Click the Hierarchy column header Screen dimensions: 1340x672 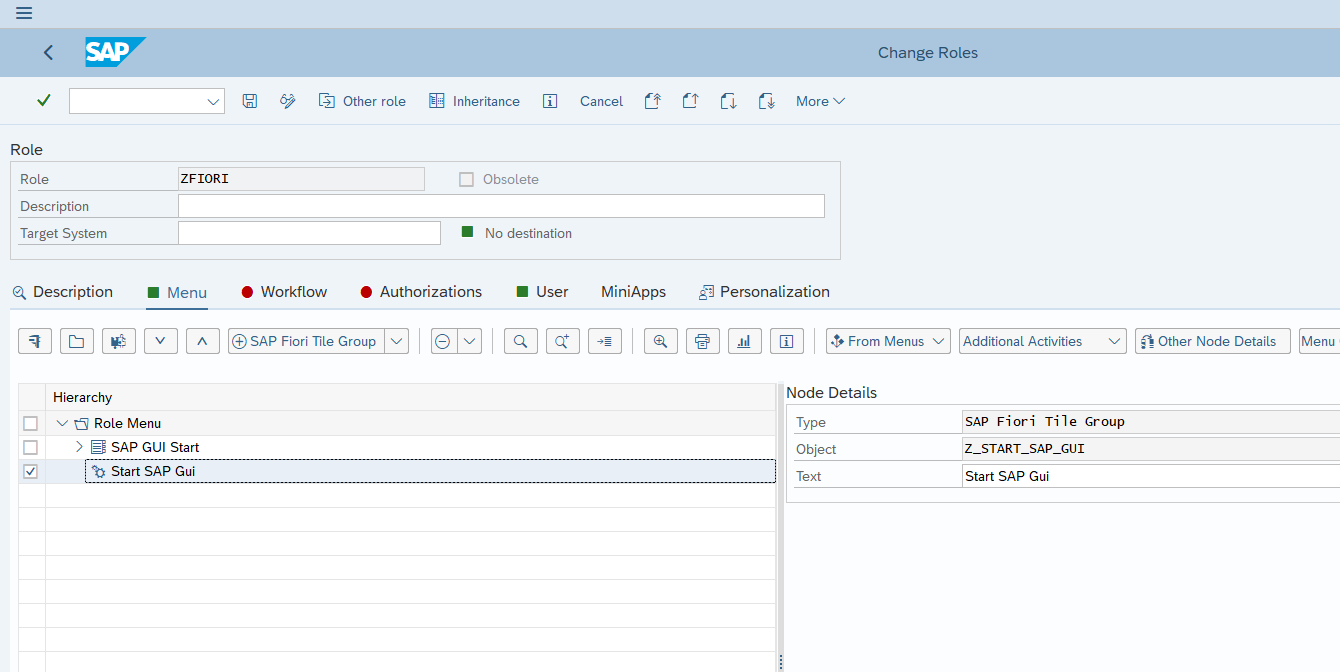point(410,397)
